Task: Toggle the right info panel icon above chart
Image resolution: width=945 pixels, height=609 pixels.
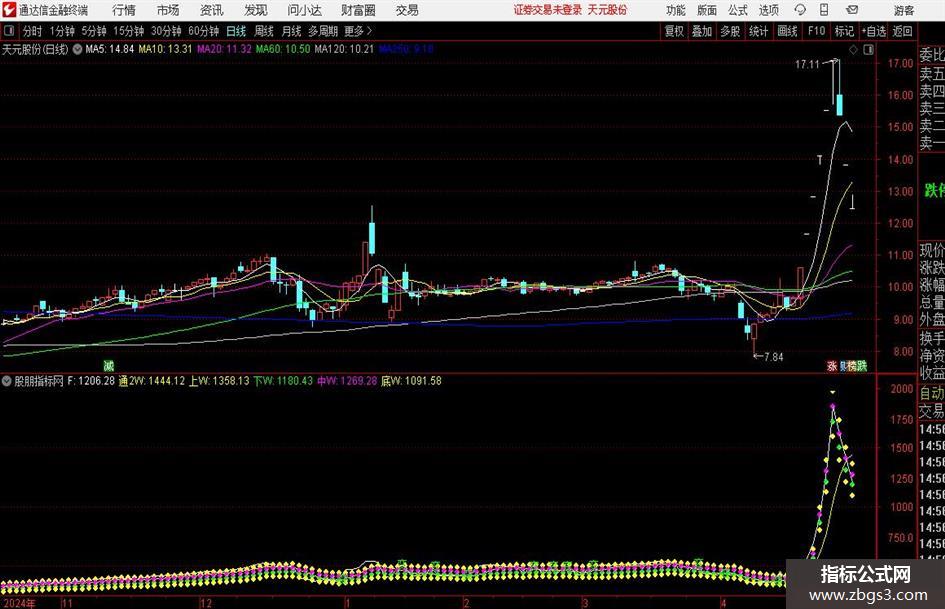Action: coord(868,49)
